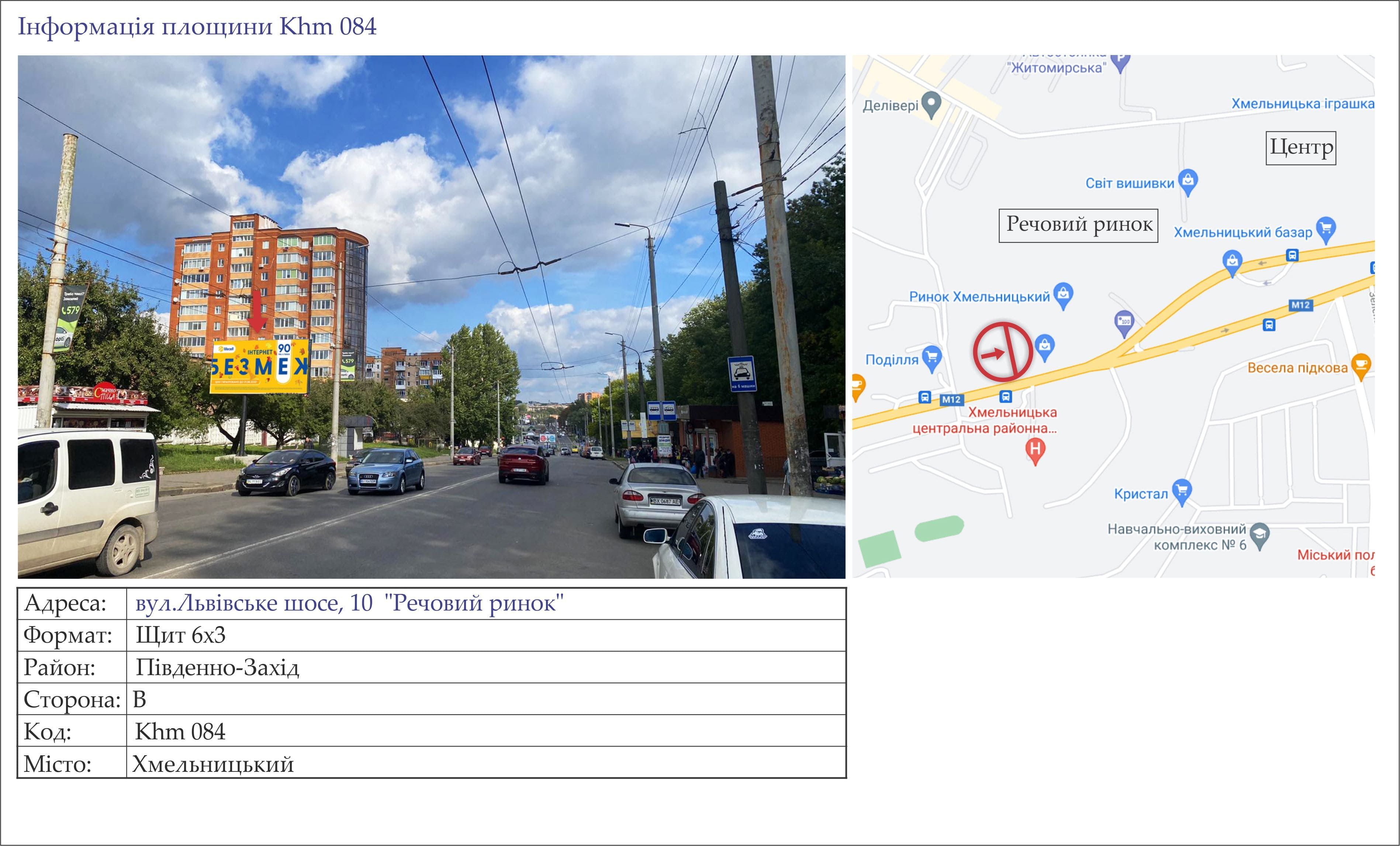Viewport: 1400px width, 846px height.
Task: Select the Весела підкова cafe pin
Action: tap(1361, 367)
